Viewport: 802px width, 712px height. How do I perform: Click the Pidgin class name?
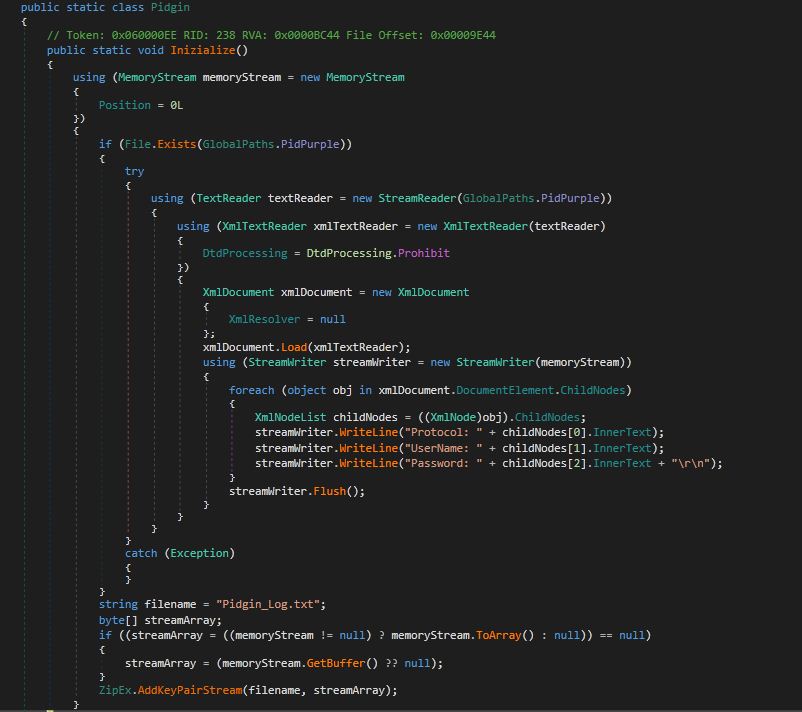point(170,7)
